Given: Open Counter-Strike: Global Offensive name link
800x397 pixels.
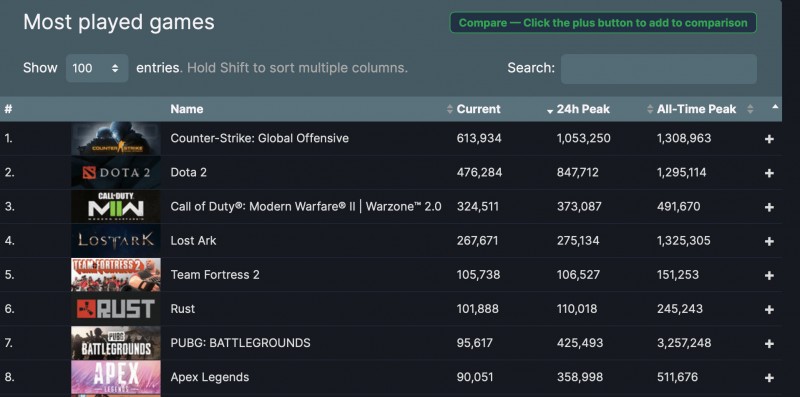Looking at the screenshot, I should [260, 138].
